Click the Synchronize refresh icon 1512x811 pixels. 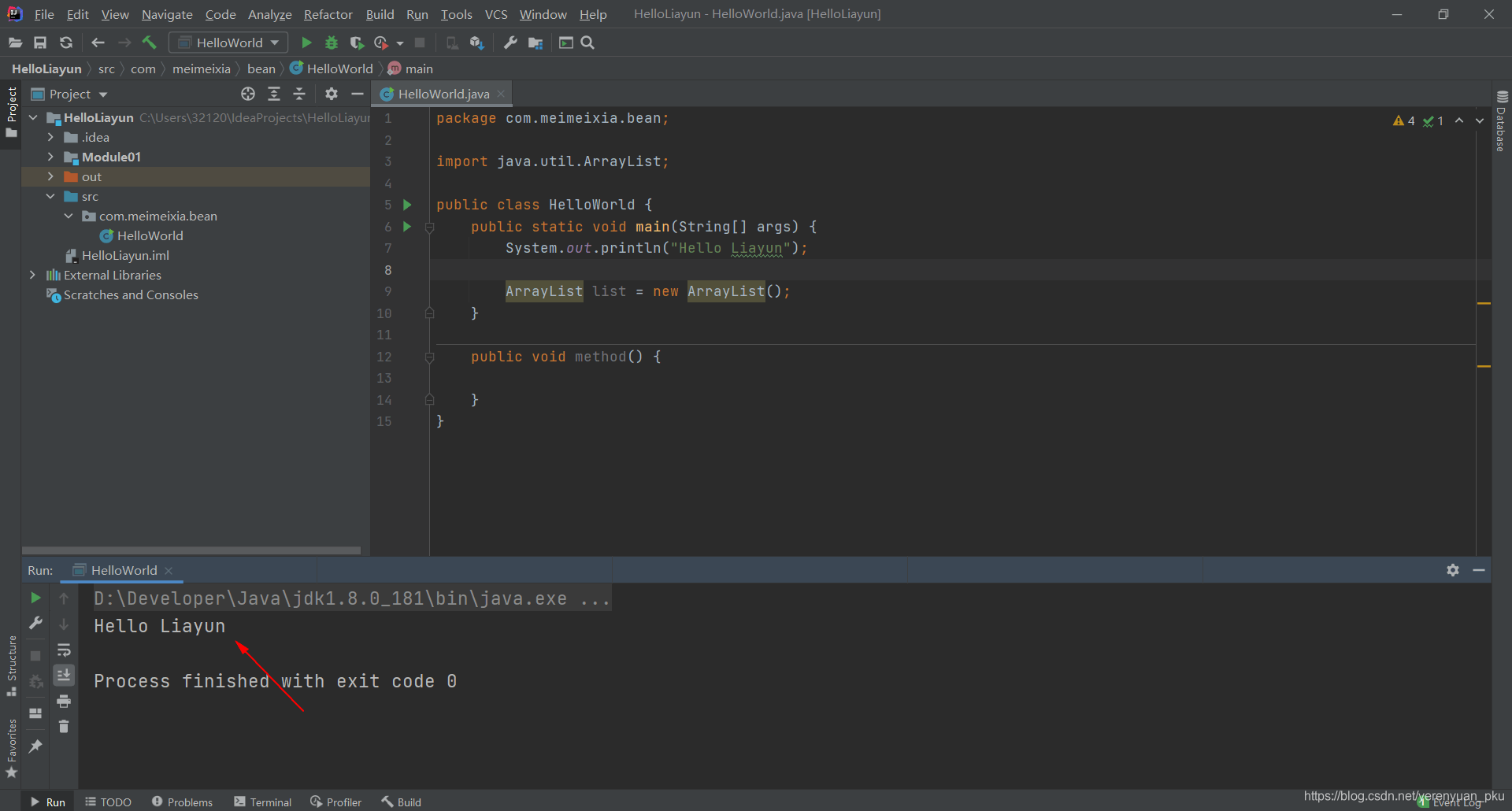tap(66, 43)
